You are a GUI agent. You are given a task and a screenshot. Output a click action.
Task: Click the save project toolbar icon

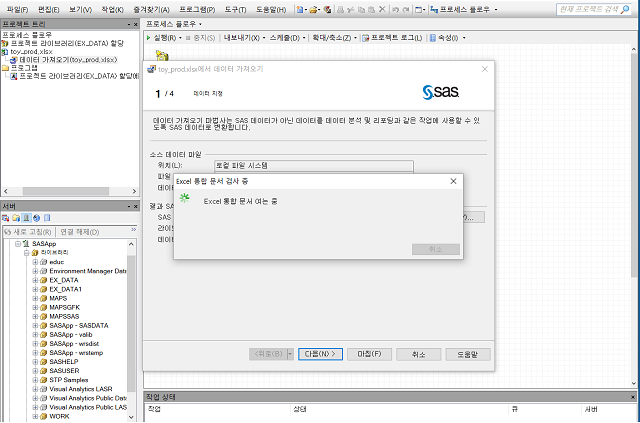[327, 9]
